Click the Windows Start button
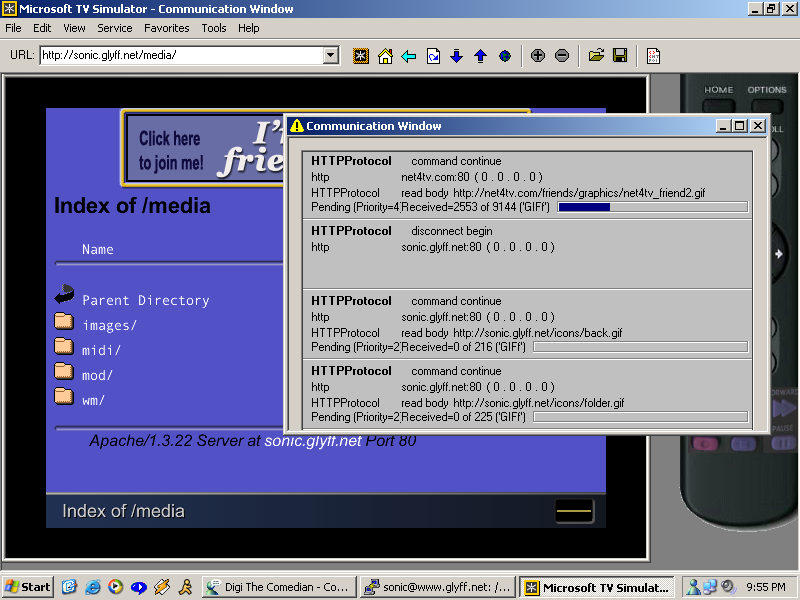Screen dimensions: 800x600 (x=28, y=587)
